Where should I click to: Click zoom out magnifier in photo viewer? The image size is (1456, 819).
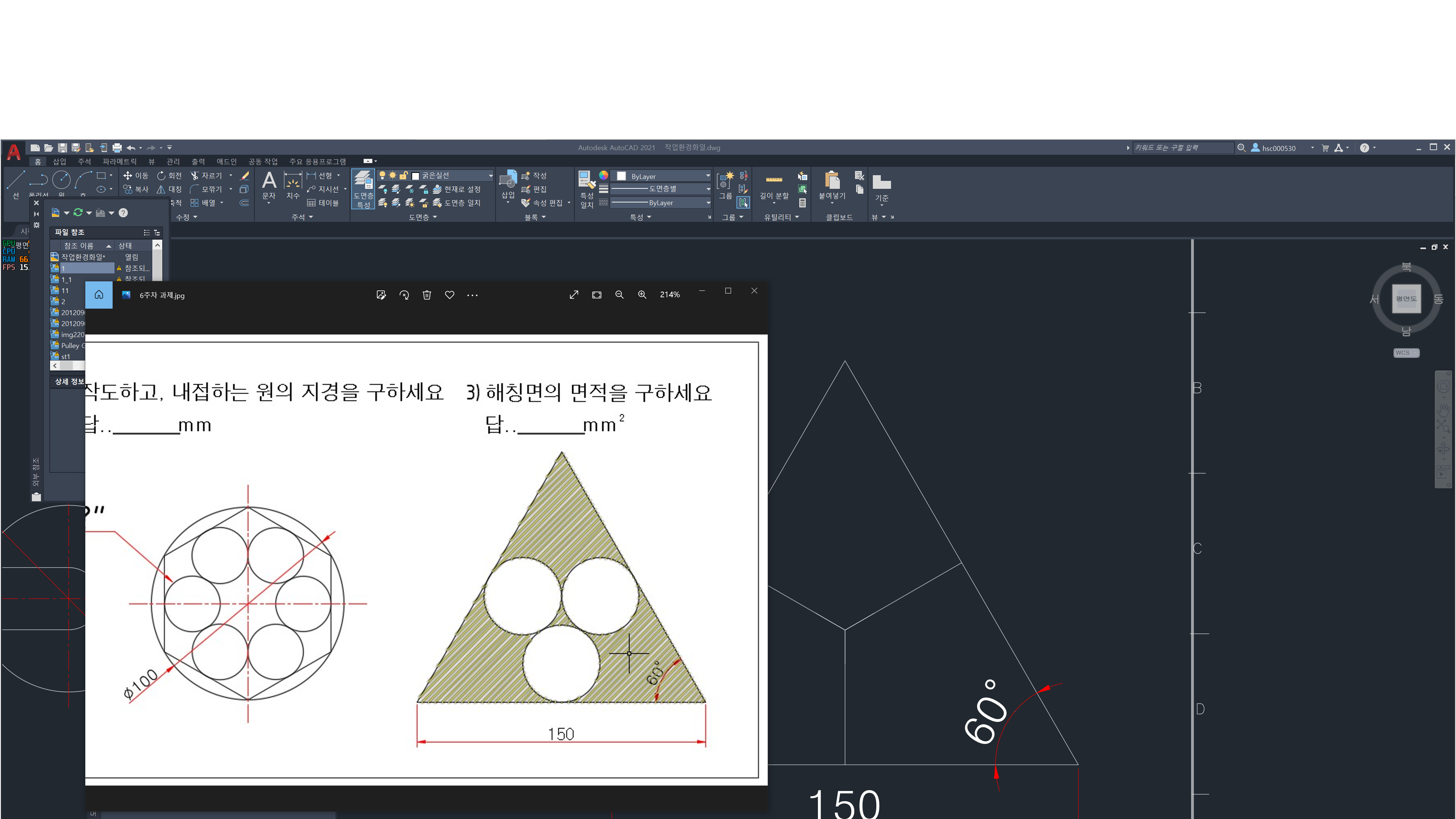point(620,295)
